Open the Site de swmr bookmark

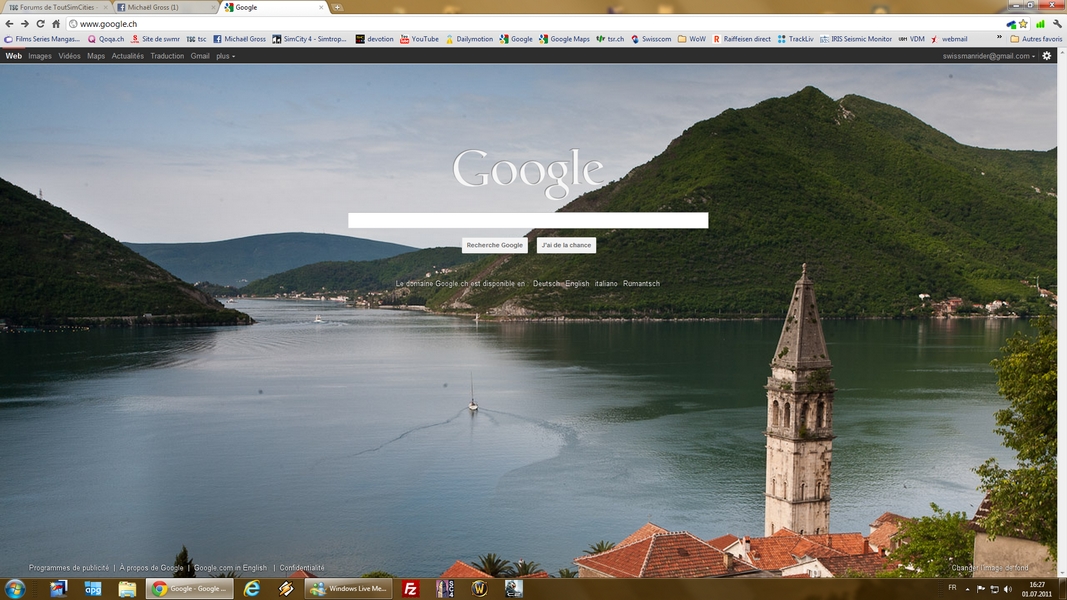155,39
